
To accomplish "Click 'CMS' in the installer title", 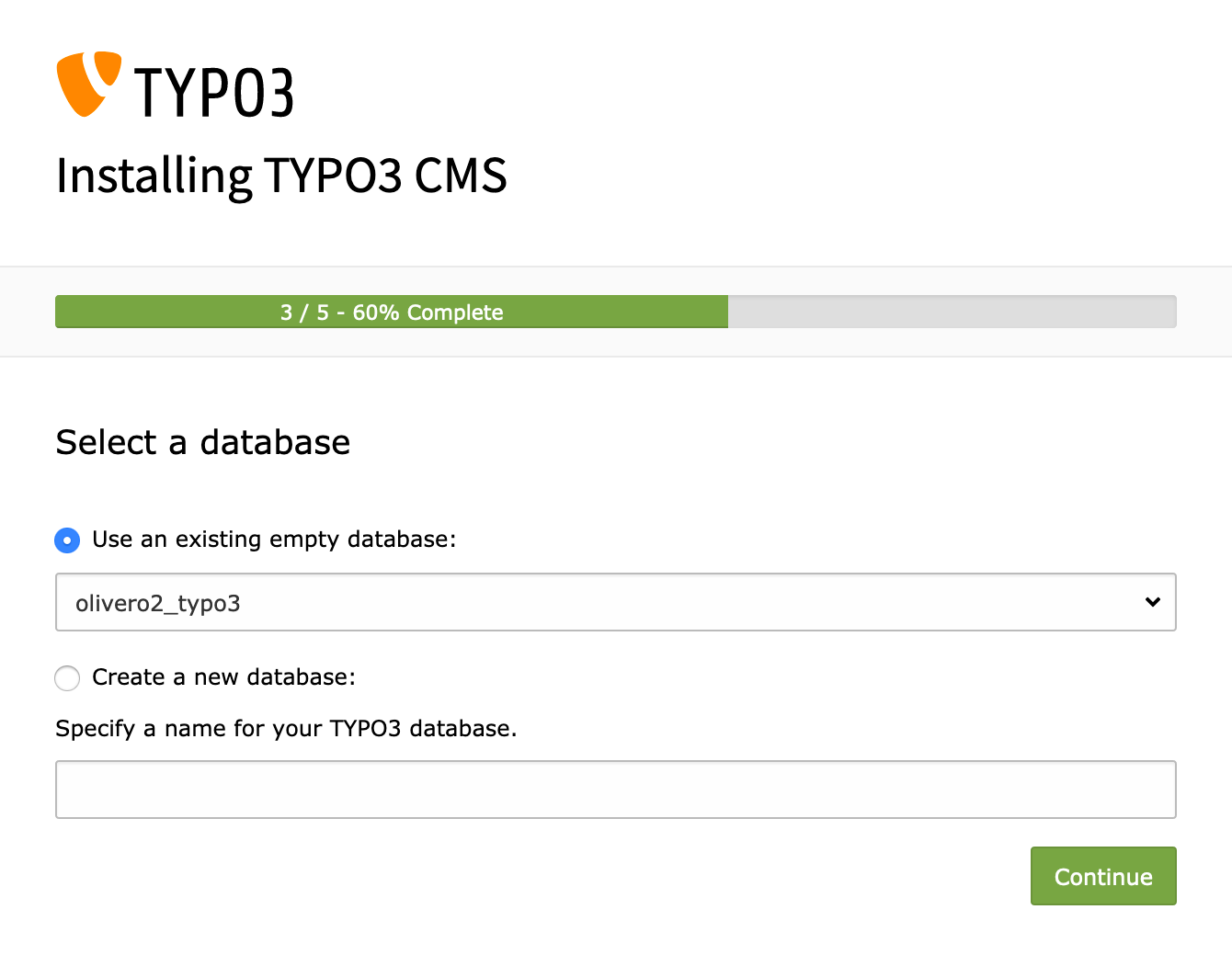I will (461, 176).
